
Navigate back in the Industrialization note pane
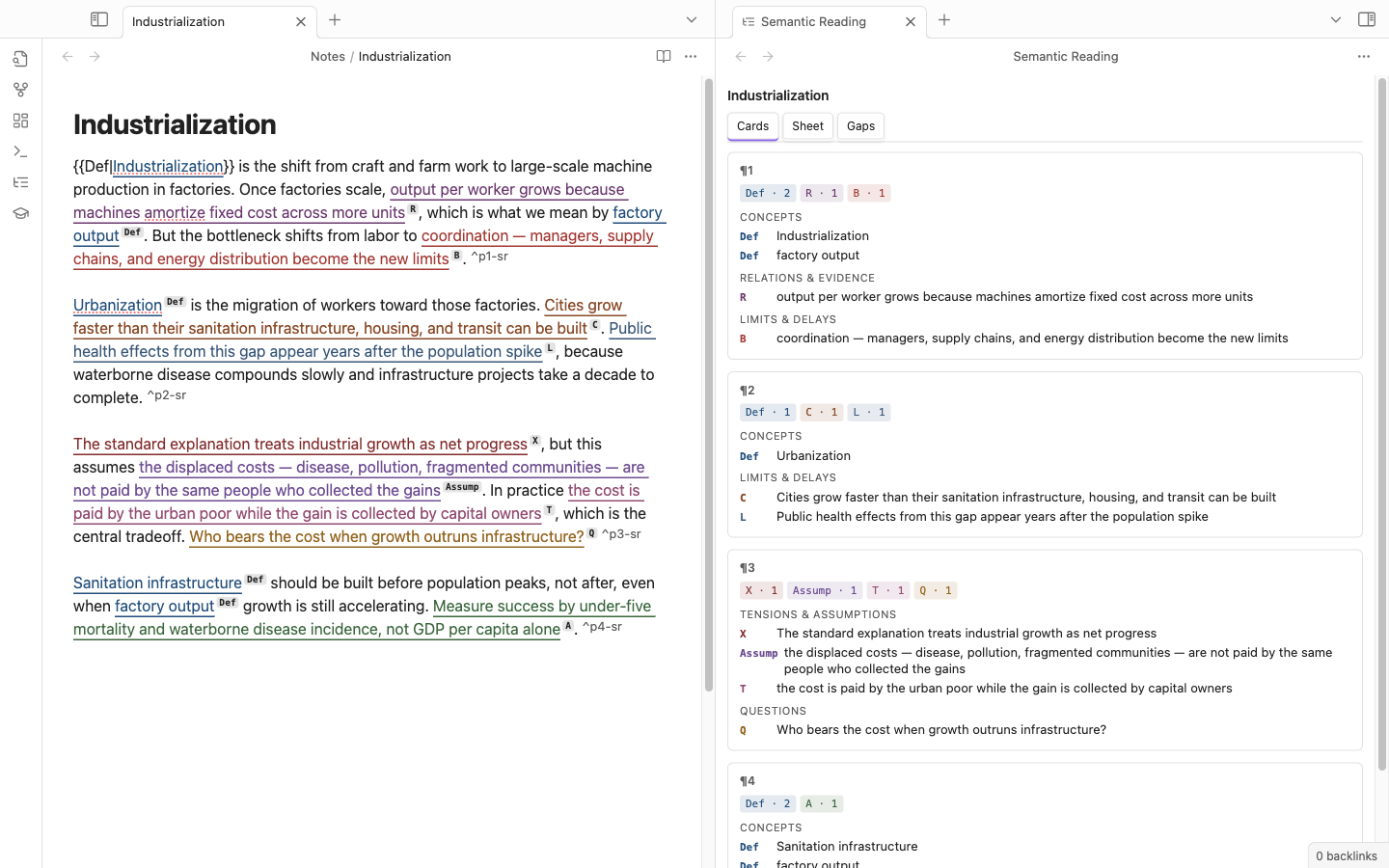click(68, 57)
